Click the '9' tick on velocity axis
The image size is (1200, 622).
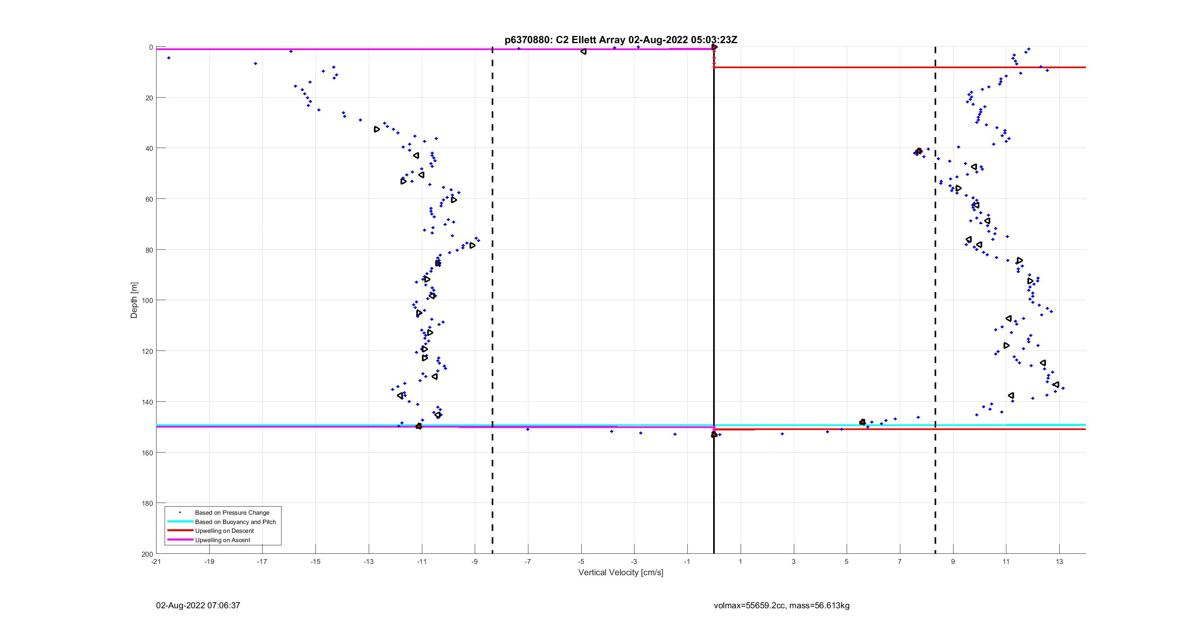[x=952, y=562]
